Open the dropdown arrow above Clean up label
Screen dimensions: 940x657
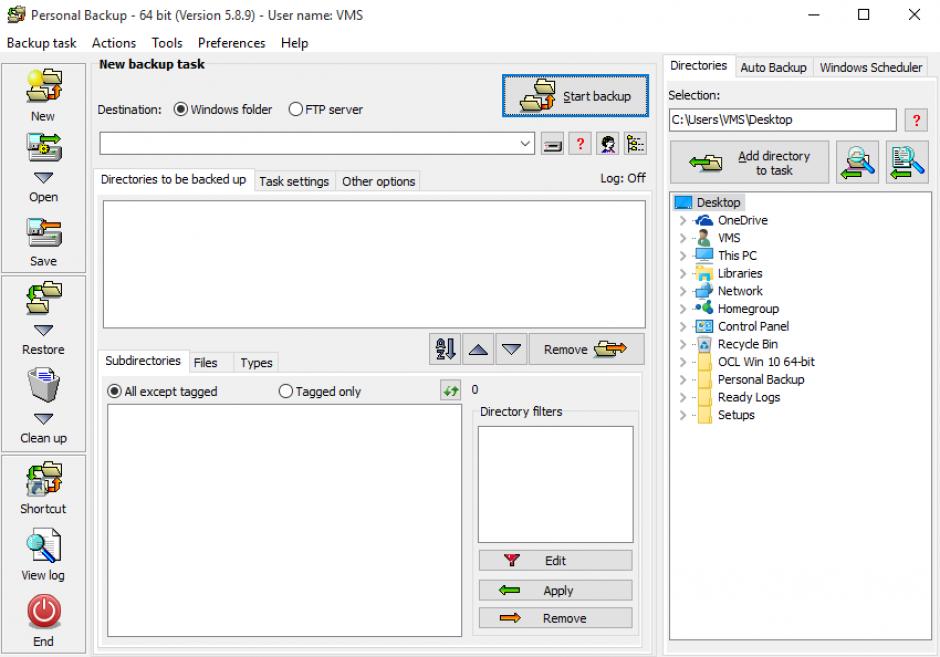[x=44, y=418]
